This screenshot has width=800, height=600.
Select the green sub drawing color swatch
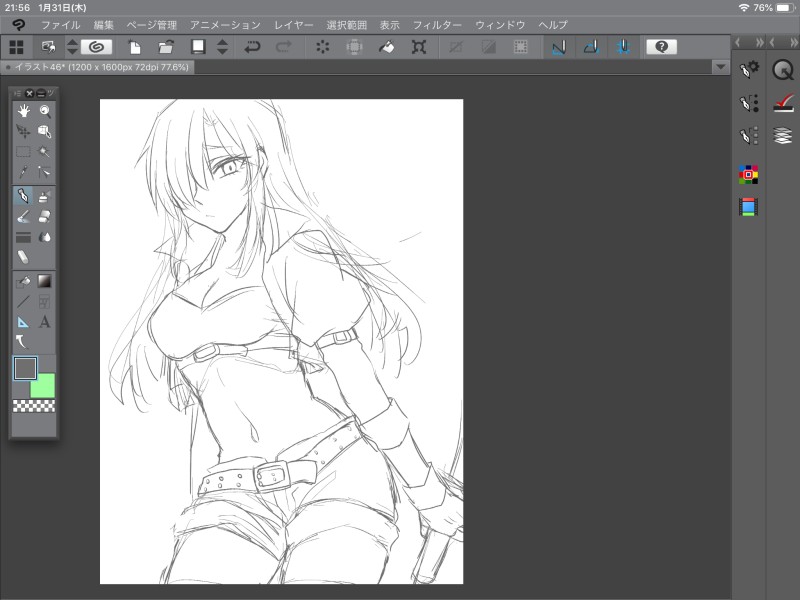pyautogui.click(x=43, y=386)
